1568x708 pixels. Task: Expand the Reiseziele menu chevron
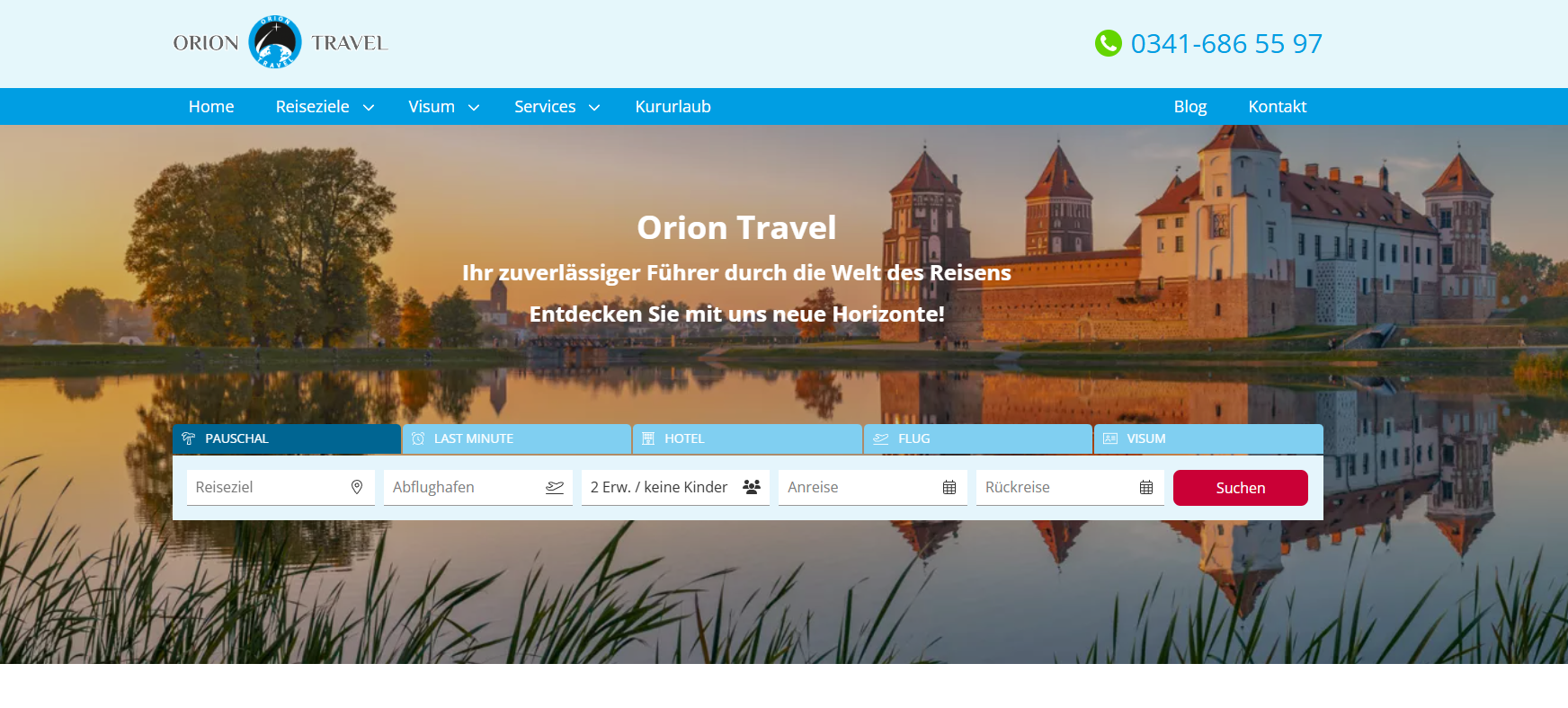(369, 108)
